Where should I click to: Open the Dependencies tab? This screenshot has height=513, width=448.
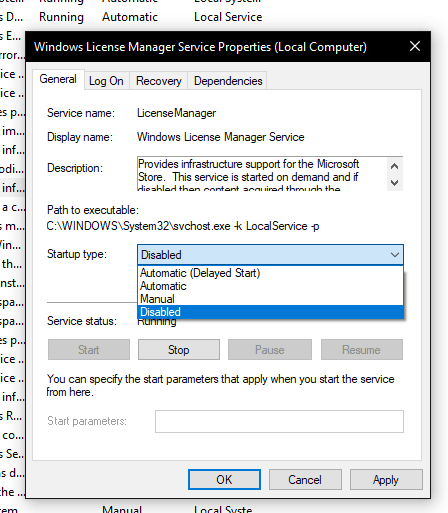[228, 81]
